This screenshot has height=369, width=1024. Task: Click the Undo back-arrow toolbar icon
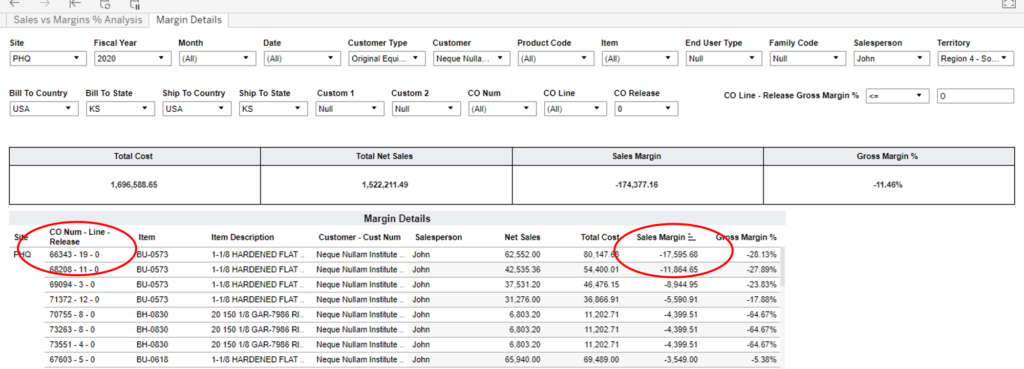pyautogui.click(x=14, y=3)
